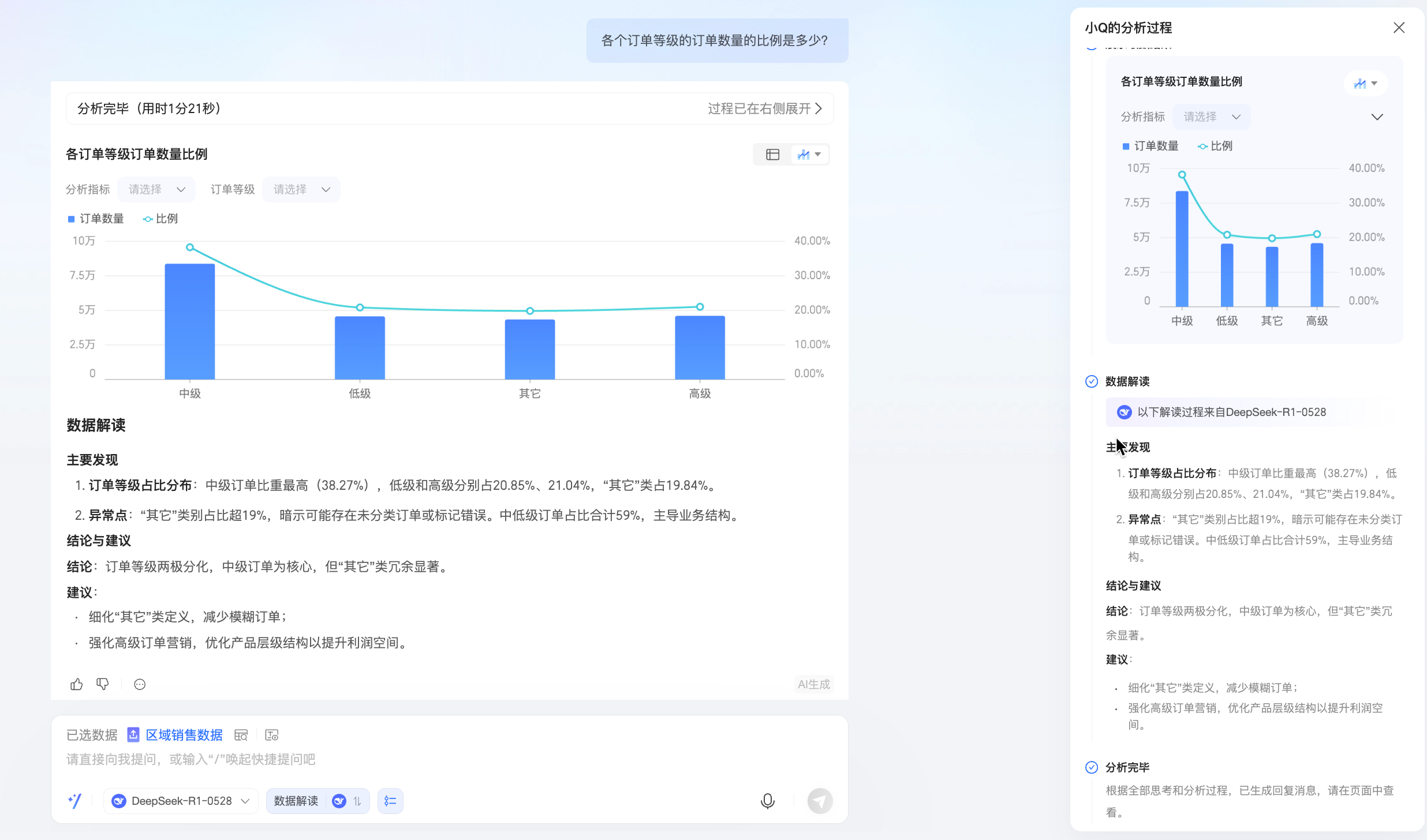Click the check-circle icon next to side-panel 数据解读
This screenshot has height=840, width=1427.
(1092, 381)
